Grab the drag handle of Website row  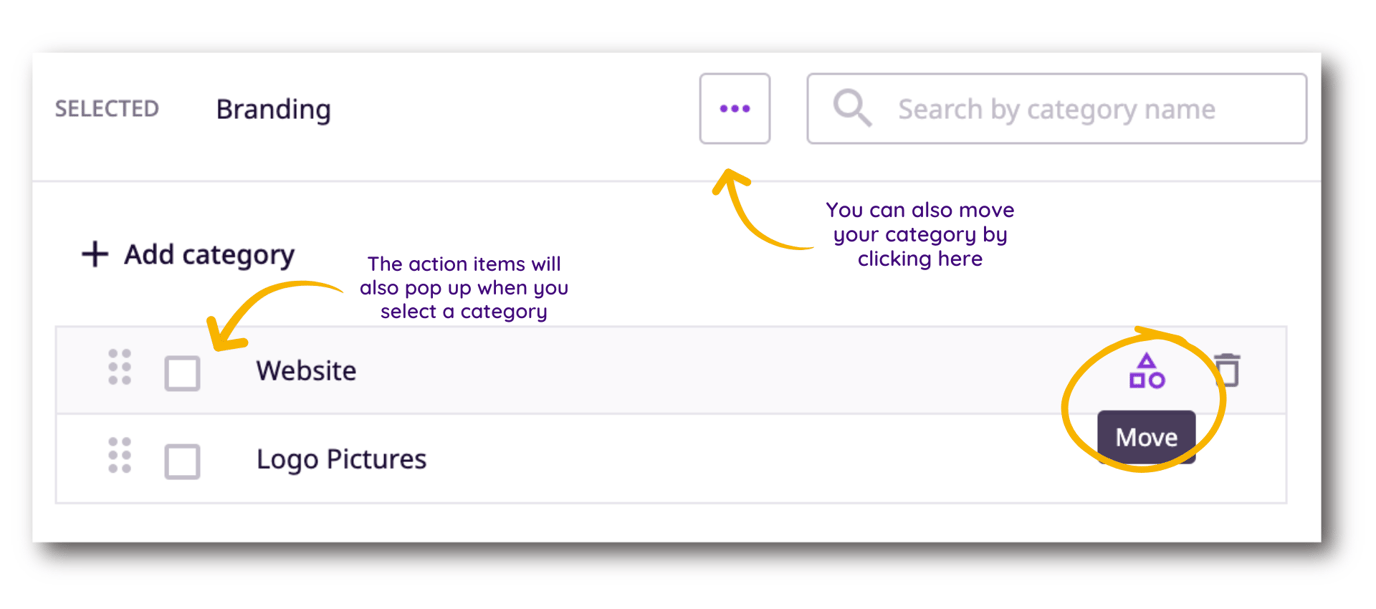120,368
